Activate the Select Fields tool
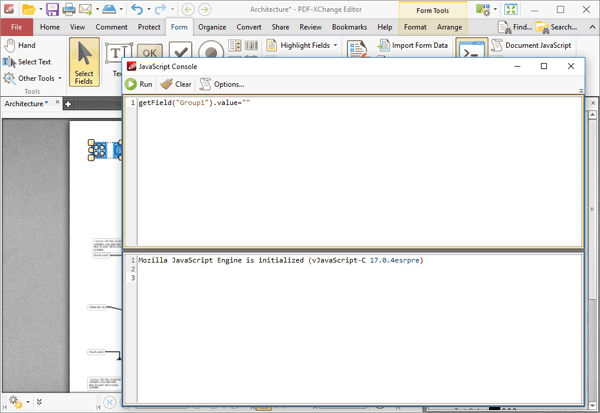600x413 pixels. point(84,62)
